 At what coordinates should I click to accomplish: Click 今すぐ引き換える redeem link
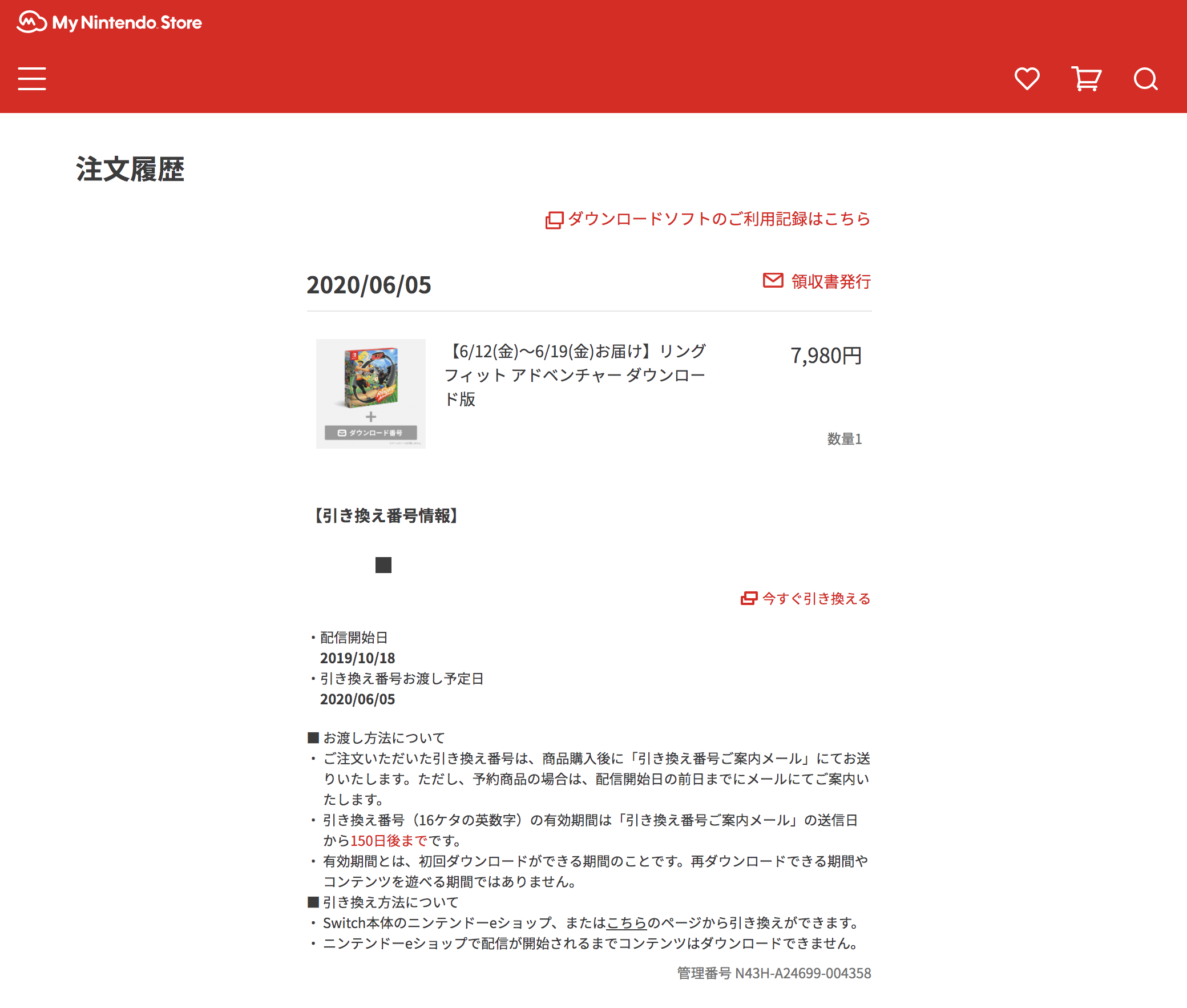coord(816,598)
